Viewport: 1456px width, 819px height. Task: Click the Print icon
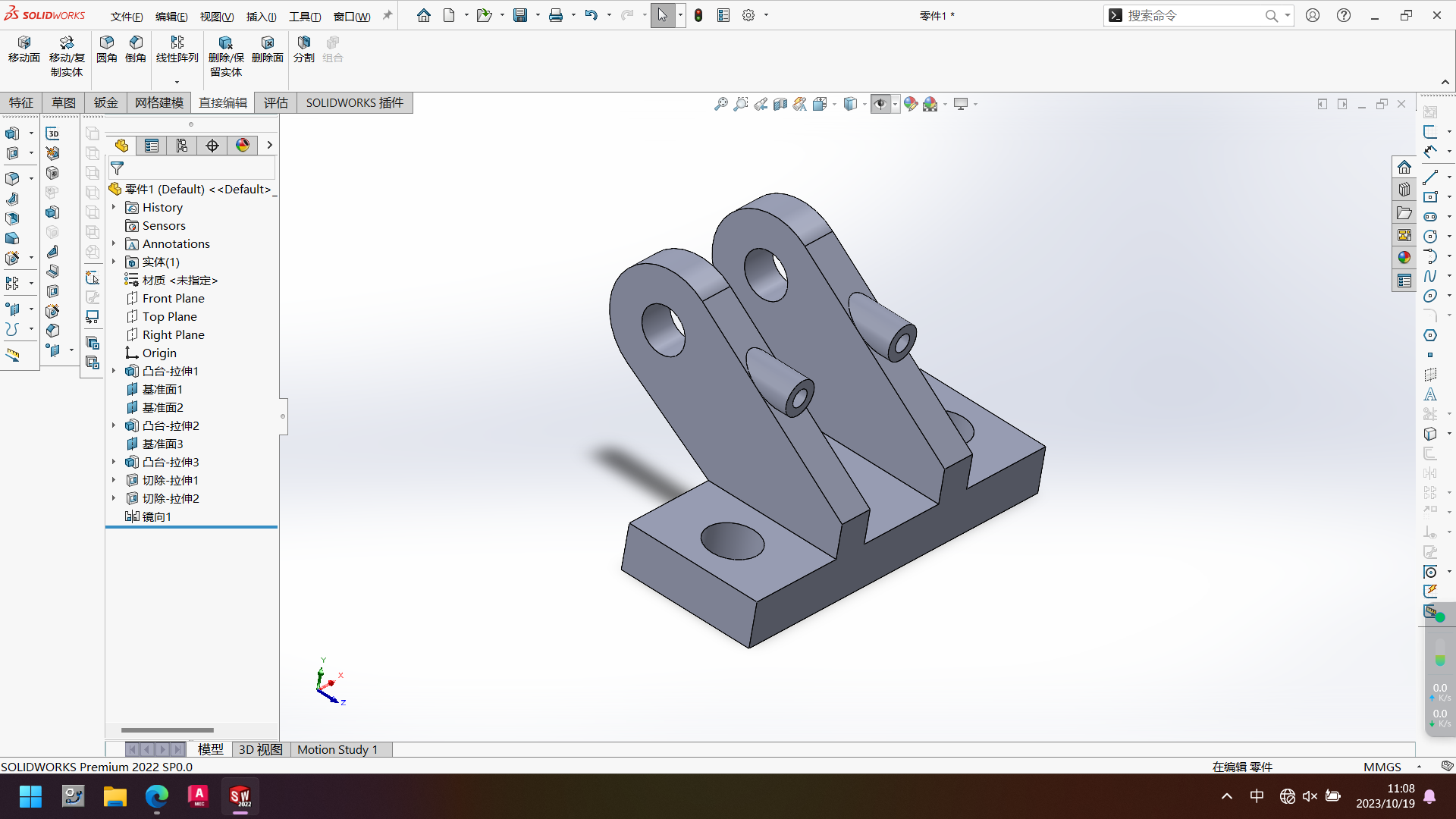coord(556,15)
